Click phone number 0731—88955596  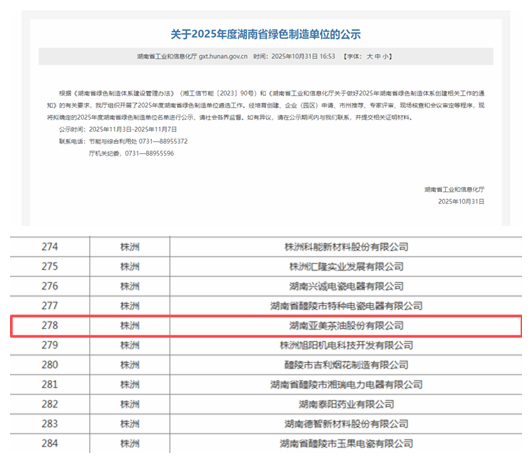click(149, 154)
